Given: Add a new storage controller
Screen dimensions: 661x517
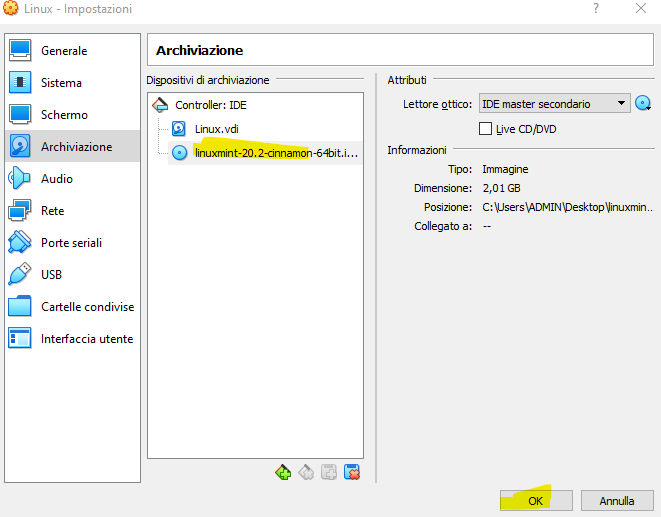Looking at the screenshot, I should click(283, 472).
